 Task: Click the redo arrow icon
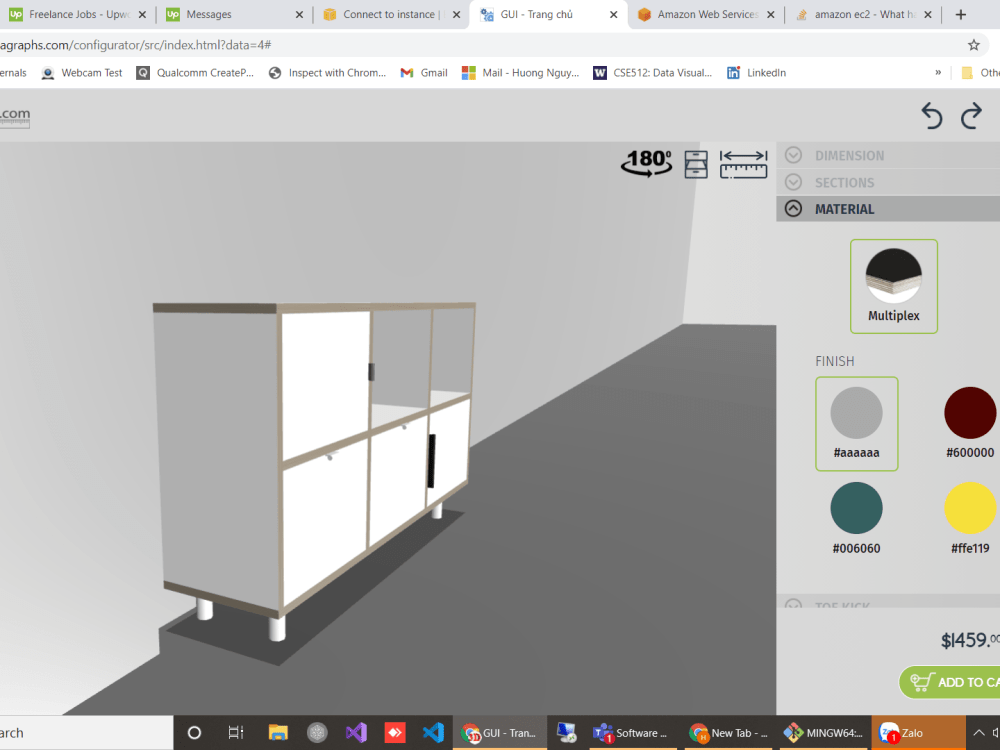point(971,116)
